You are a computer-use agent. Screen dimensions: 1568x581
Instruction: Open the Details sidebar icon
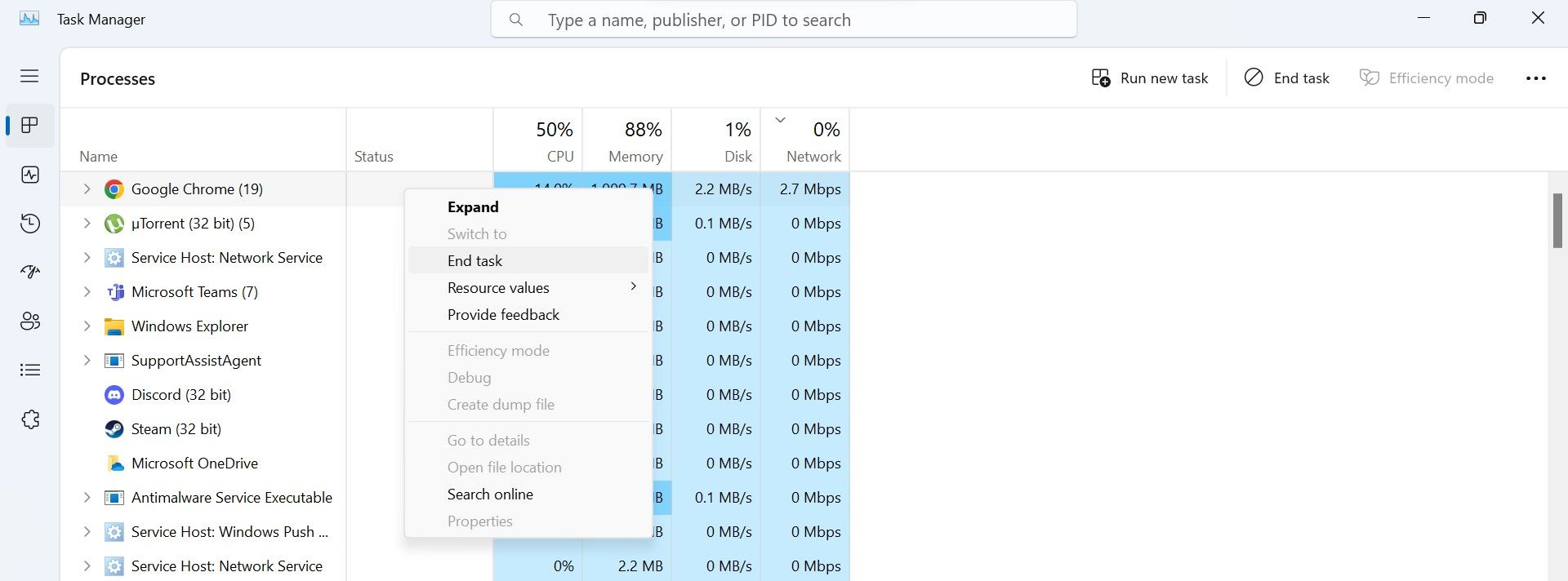30,370
